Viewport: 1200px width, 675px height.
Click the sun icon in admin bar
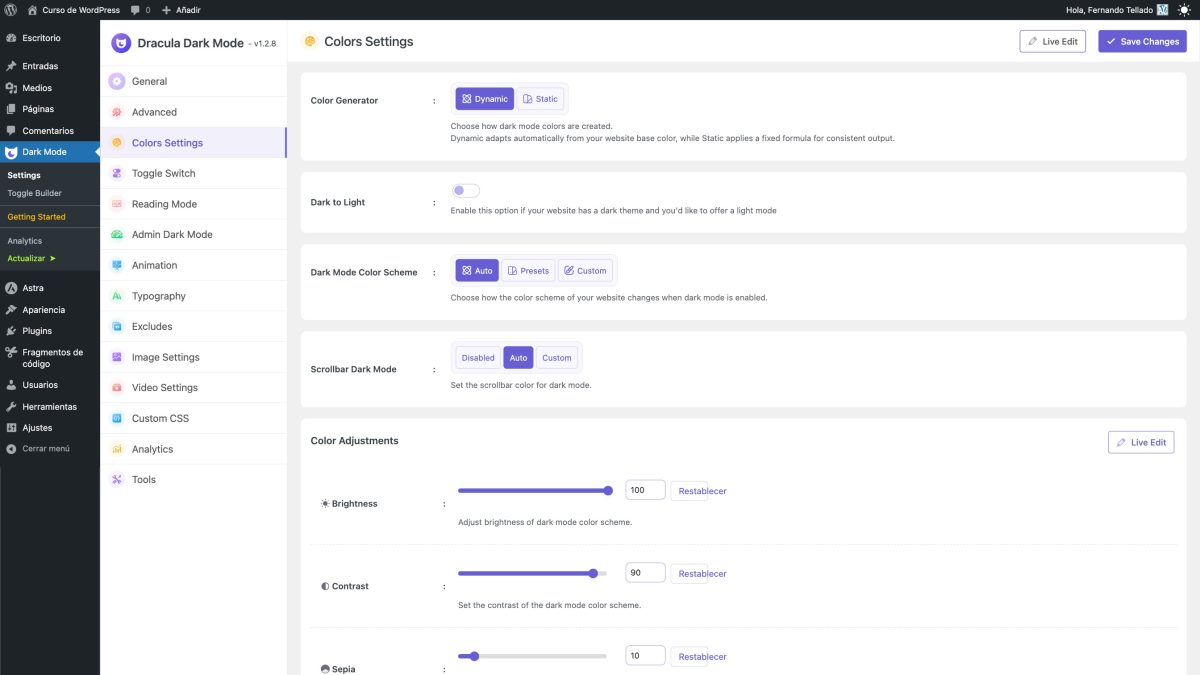click(x=1184, y=10)
